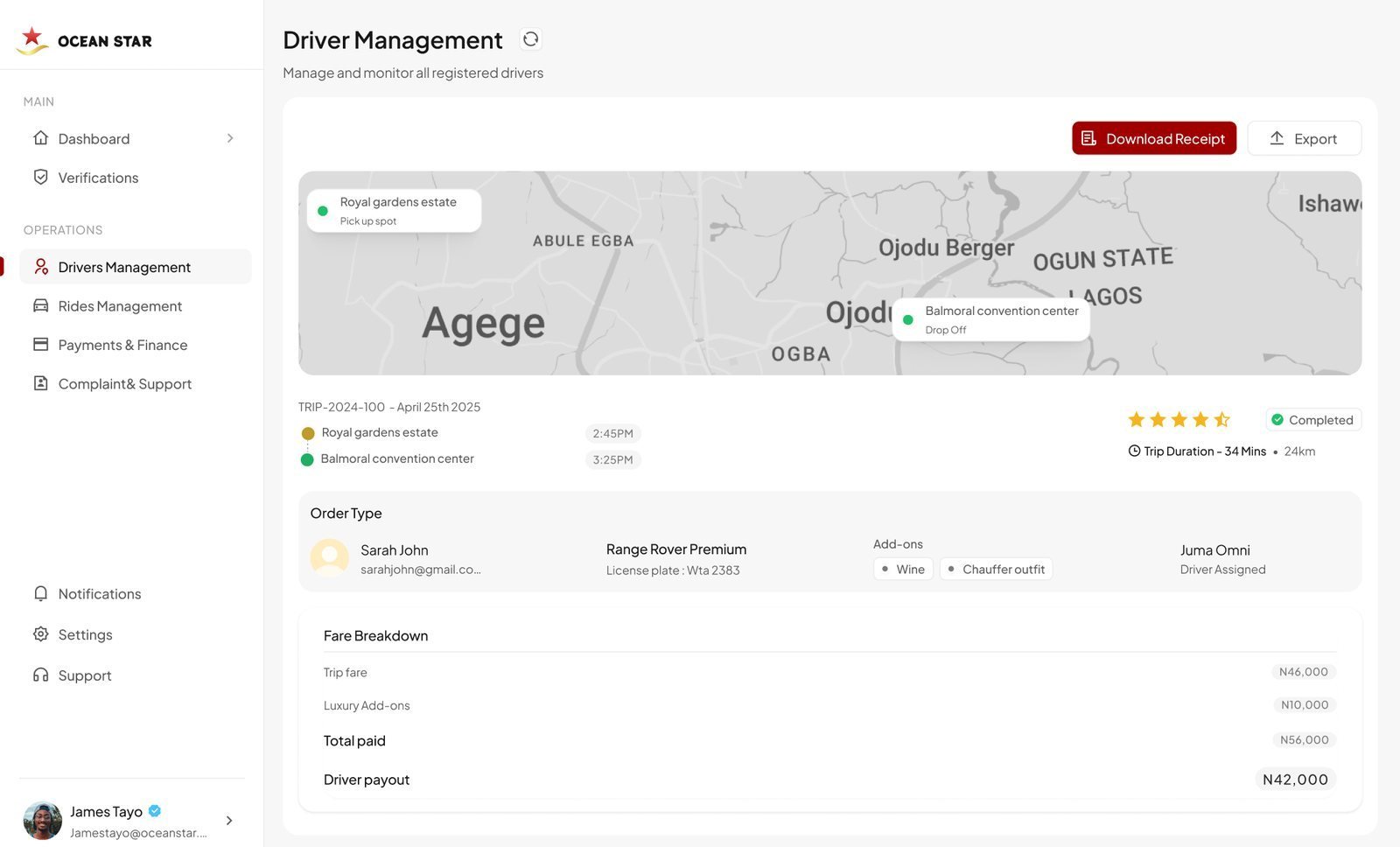Viewport: 1400px width, 847px height.
Task: Click the Dashboard home icon
Action: point(40,138)
